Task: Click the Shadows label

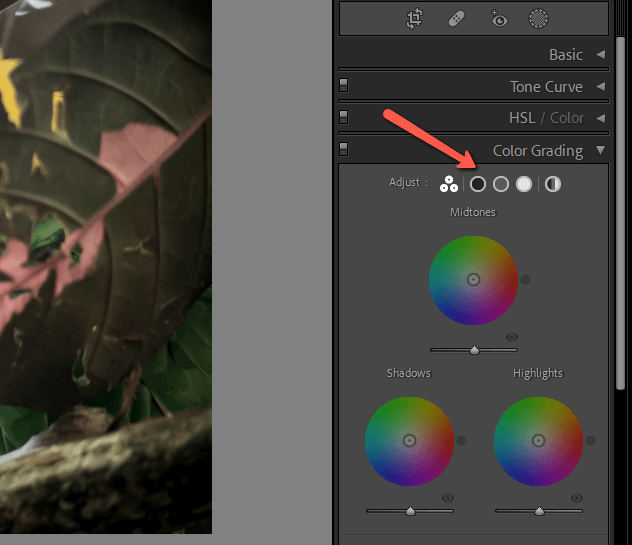Action: point(409,373)
